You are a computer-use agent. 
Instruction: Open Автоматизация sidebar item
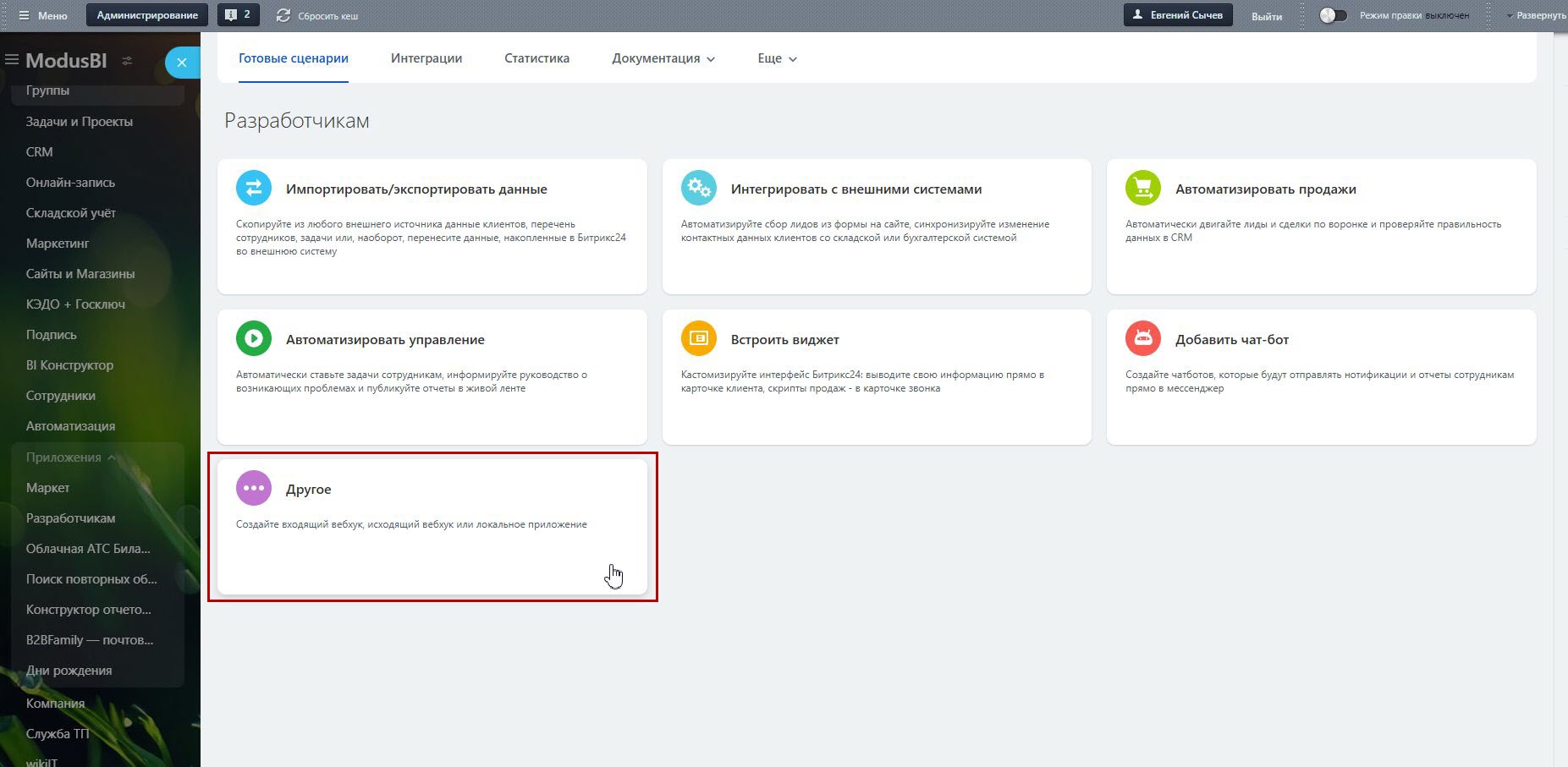click(70, 426)
